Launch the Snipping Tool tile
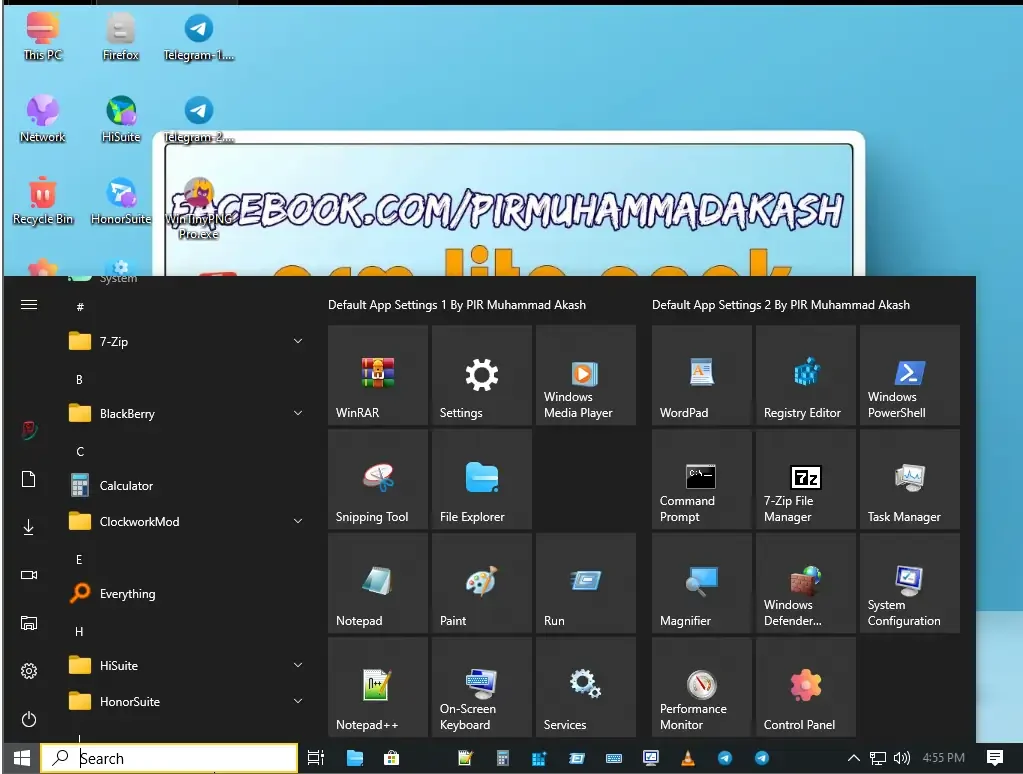1023x774 pixels. tap(377, 479)
